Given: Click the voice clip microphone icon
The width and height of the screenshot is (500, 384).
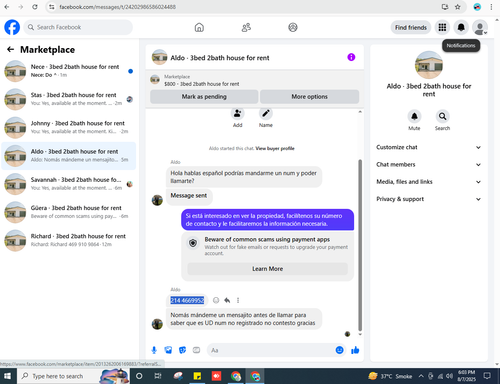Looking at the screenshot, I should pos(154,350).
